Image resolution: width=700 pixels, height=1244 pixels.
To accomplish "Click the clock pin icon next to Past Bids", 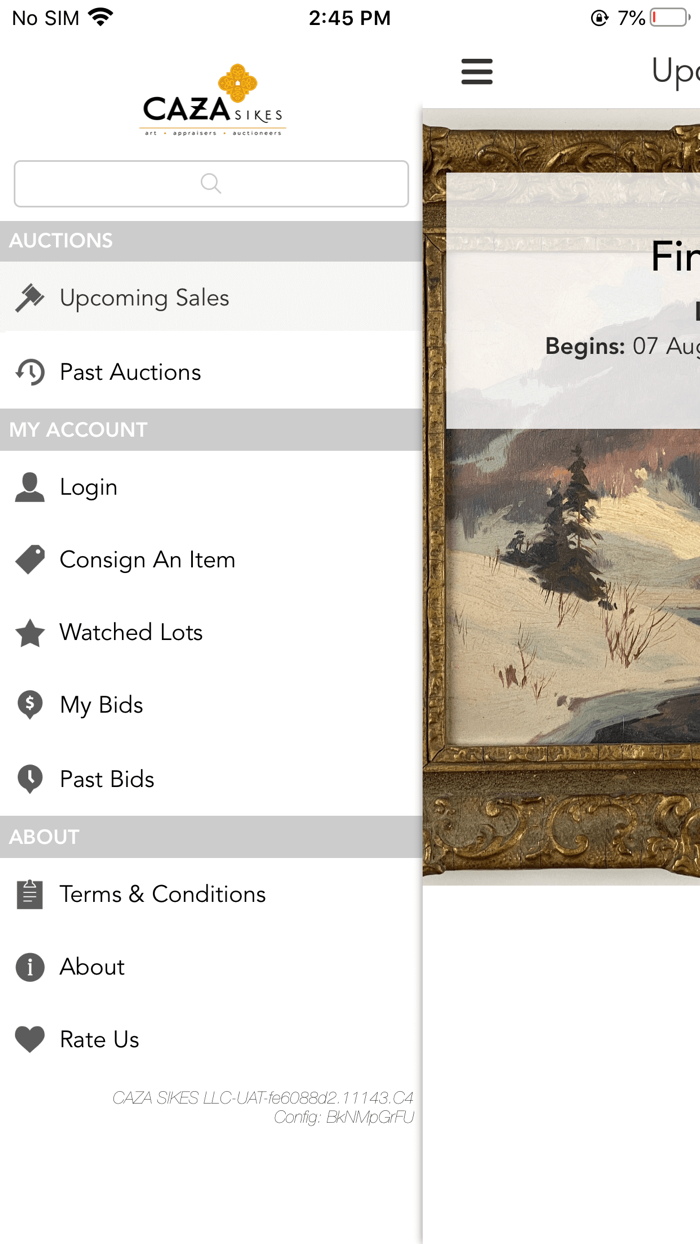I will pyautogui.click(x=30, y=778).
